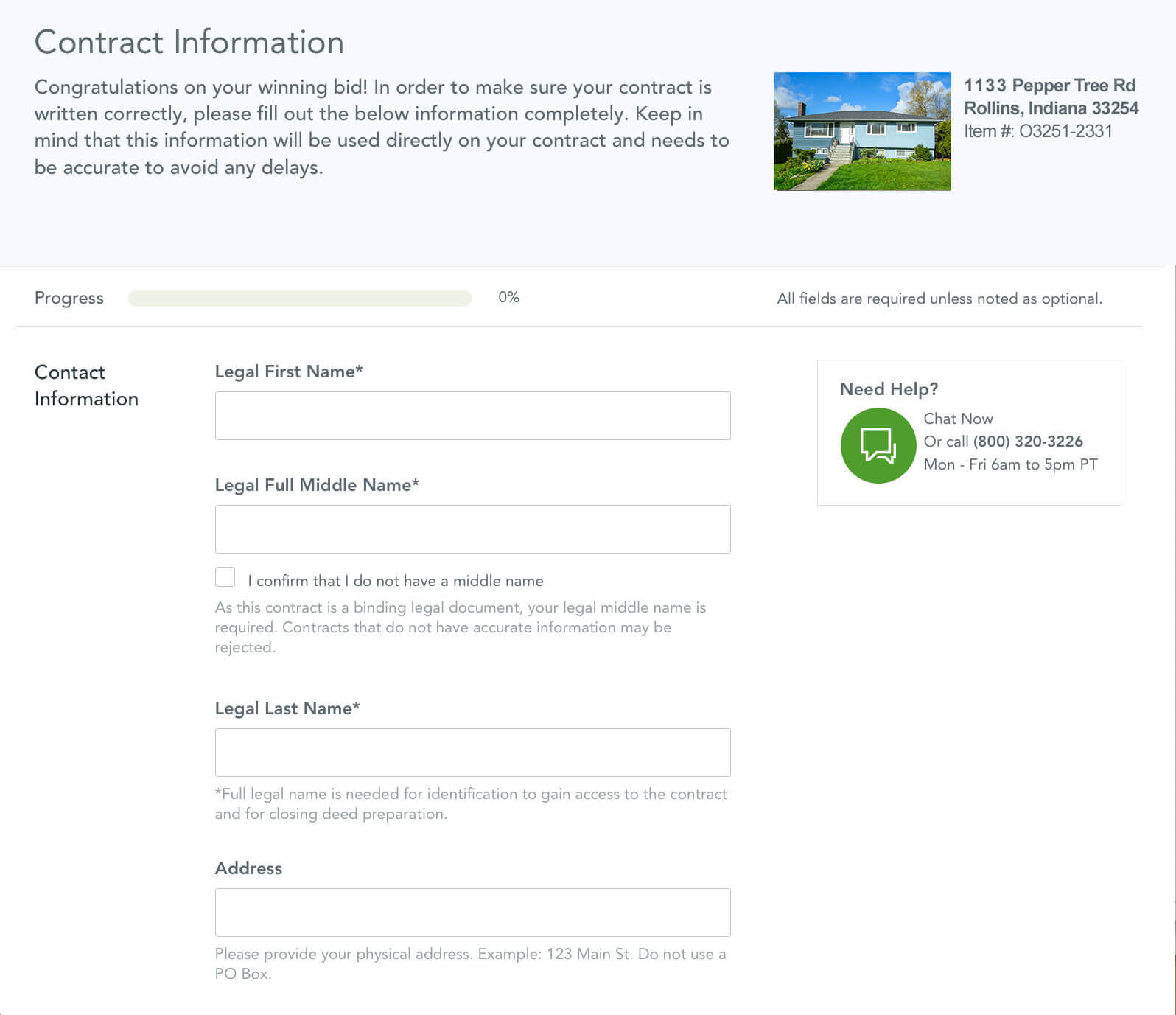The width and height of the screenshot is (1176, 1015).
Task: Select the I confirm no middle name label
Action: 396,581
